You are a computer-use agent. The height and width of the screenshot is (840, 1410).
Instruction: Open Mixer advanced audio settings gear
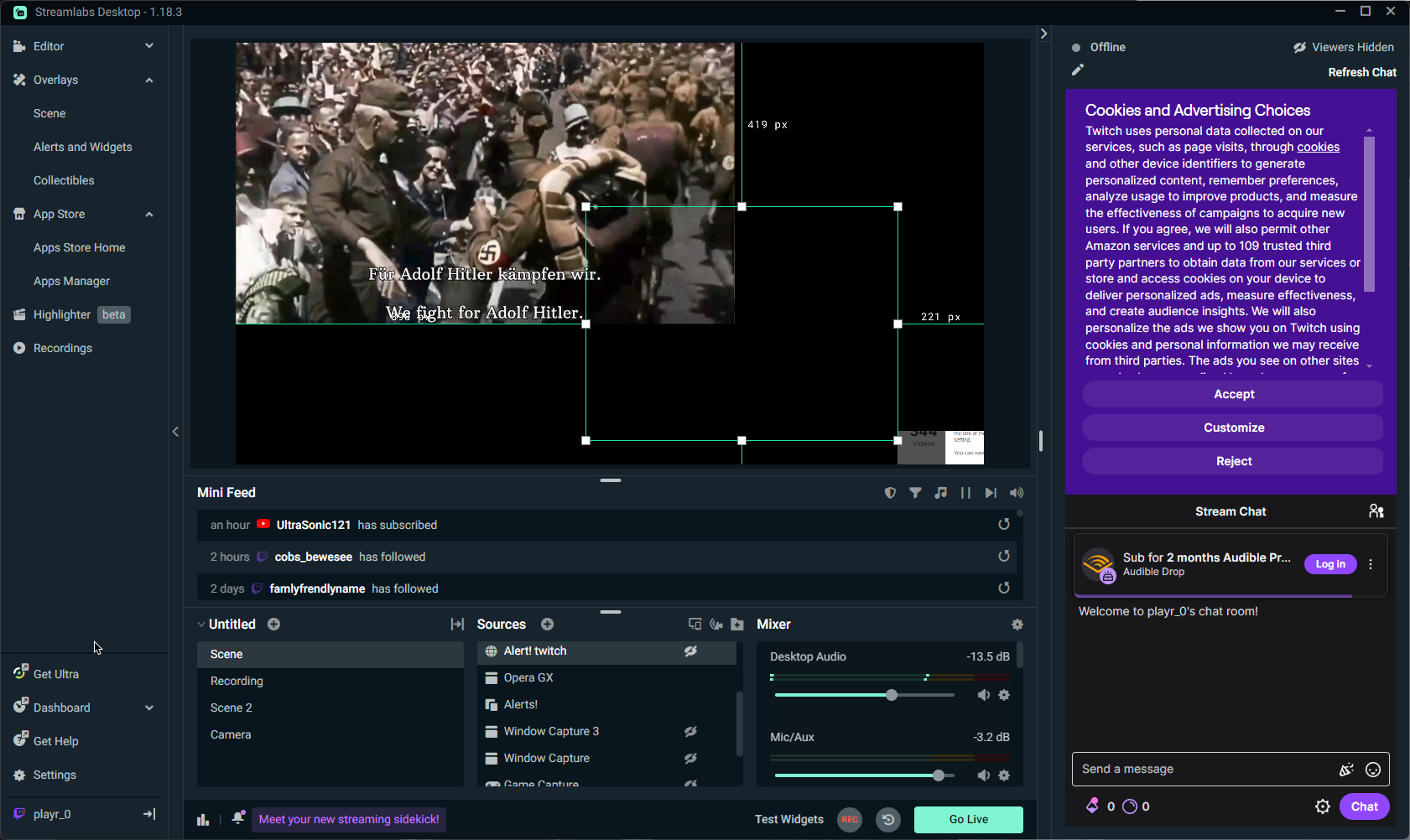[1017, 625]
